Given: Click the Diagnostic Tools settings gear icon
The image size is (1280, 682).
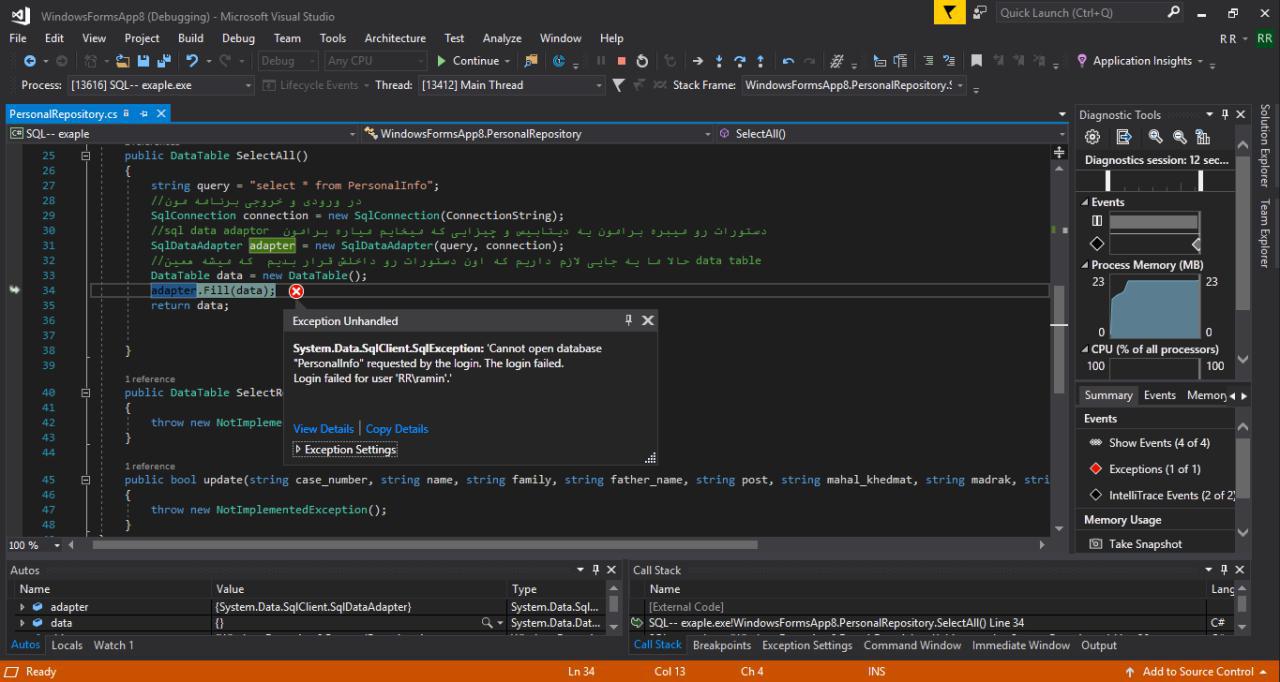Looking at the screenshot, I should (1092, 137).
